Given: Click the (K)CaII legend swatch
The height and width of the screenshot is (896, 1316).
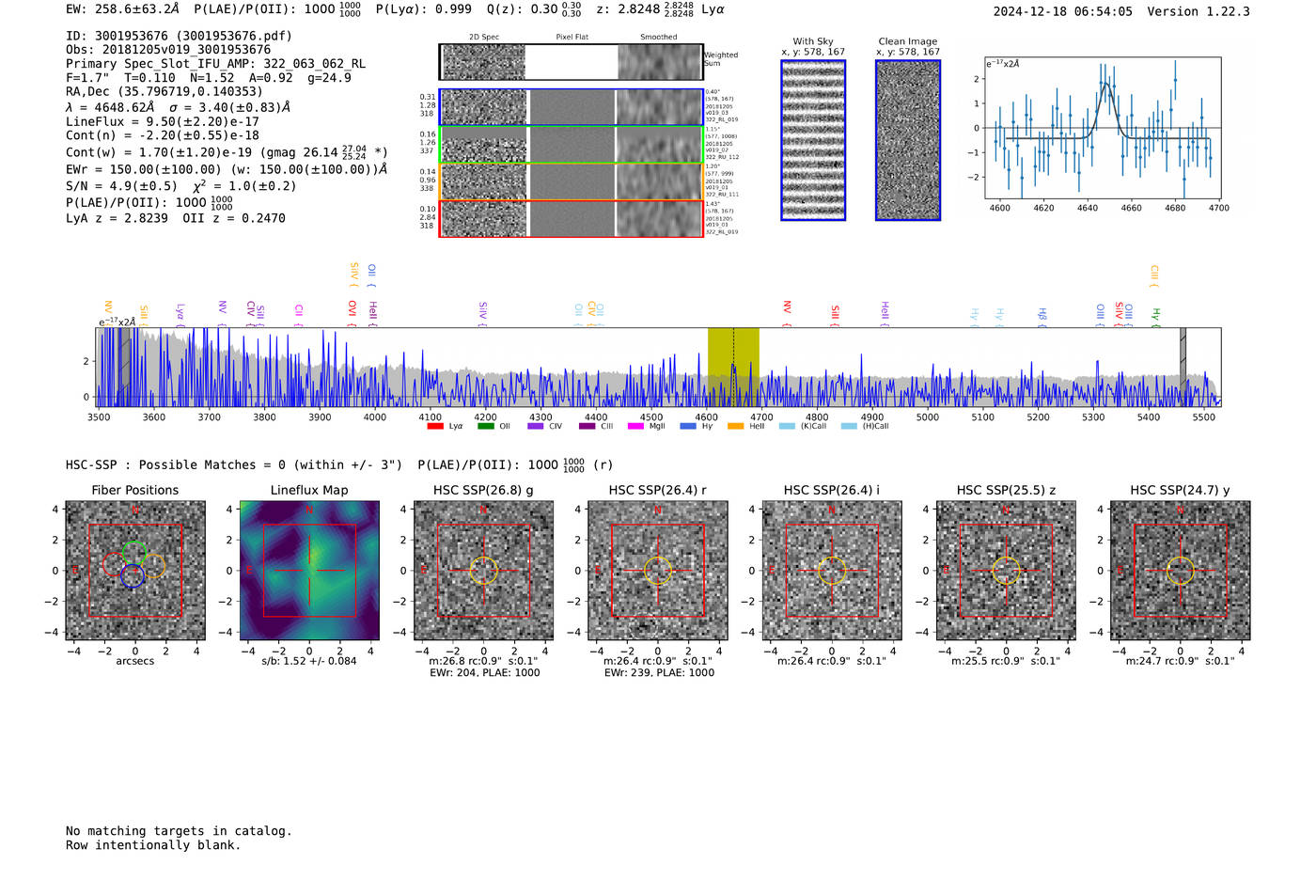Looking at the screenshot, I should coord(787,426).
